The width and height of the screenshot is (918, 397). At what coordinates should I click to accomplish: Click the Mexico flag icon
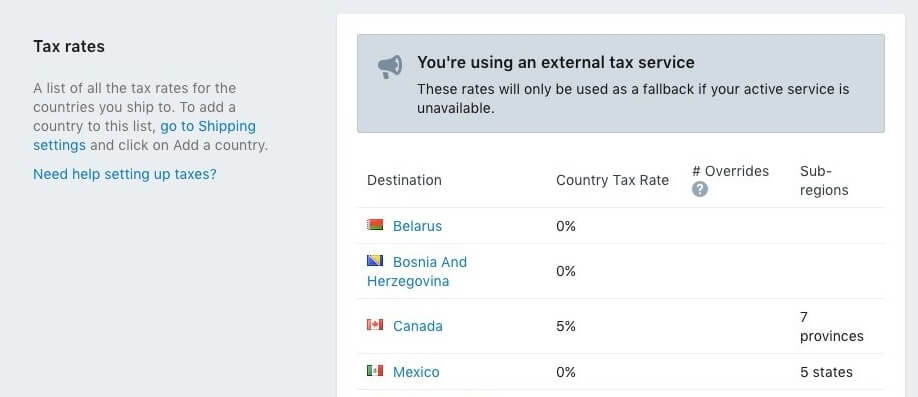pos(375,371)
